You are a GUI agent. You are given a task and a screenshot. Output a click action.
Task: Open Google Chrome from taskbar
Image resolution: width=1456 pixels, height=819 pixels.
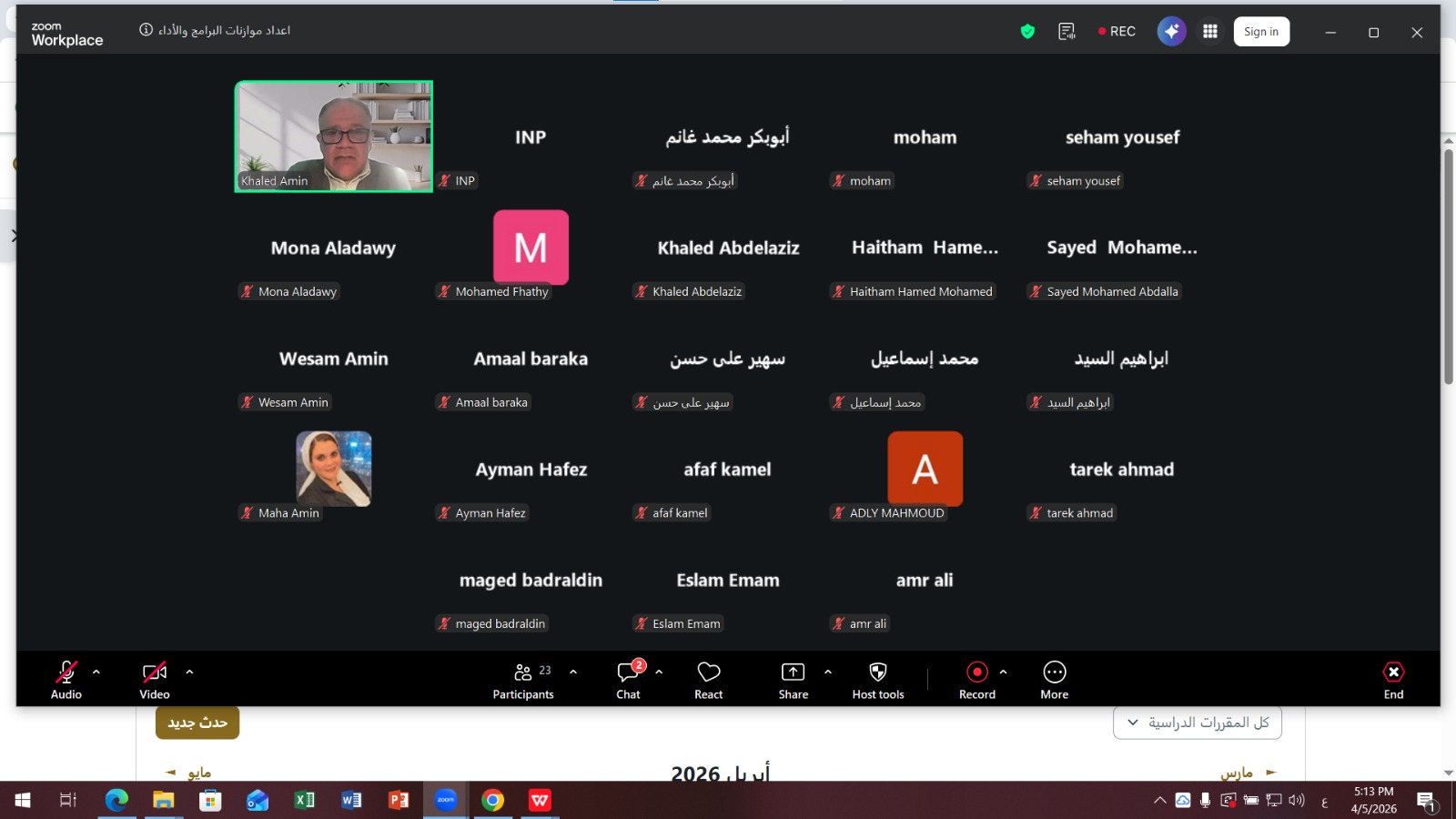coord(492,800)
